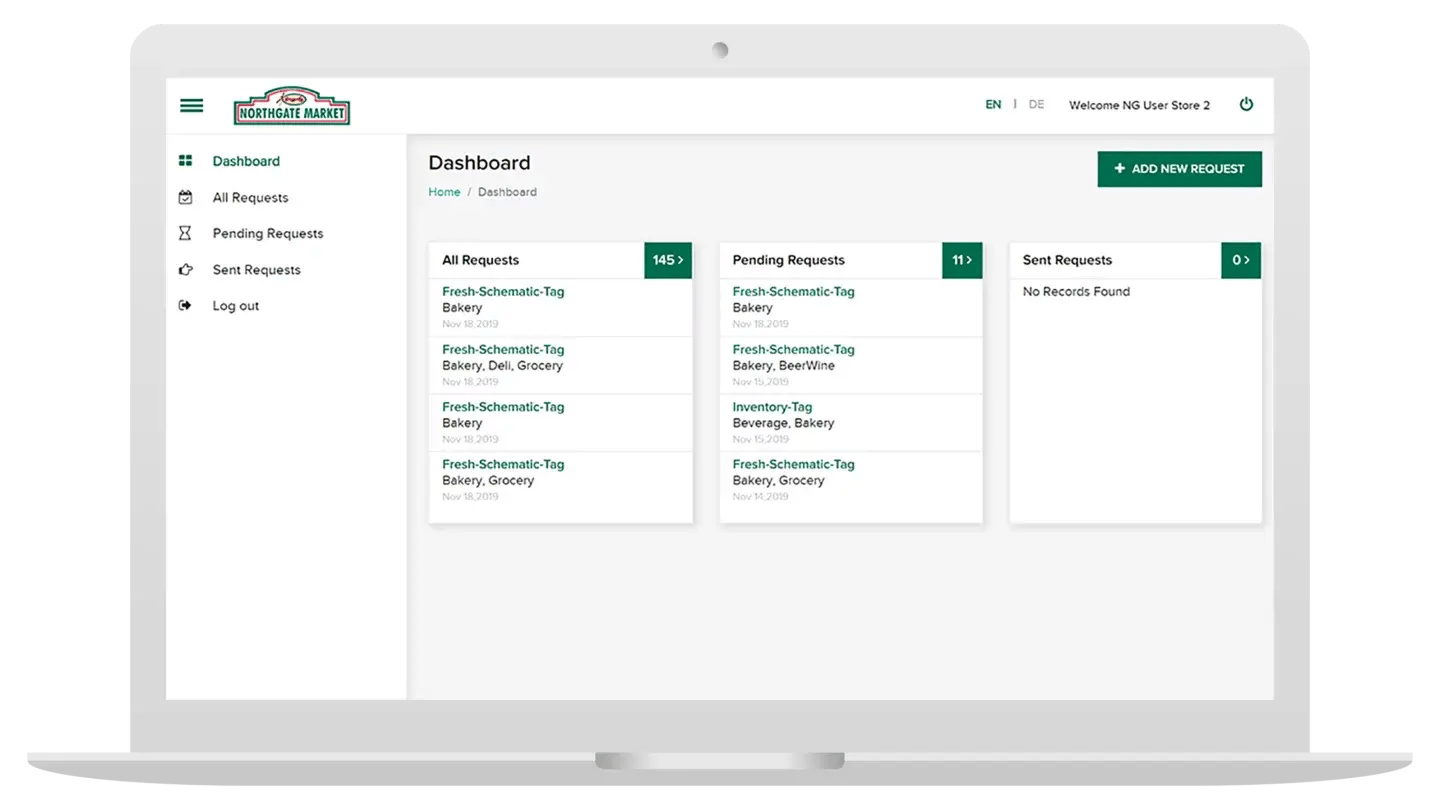This screenshot has width=1440, height=810.
Task: Expand All Requests using the 145 badge
Action: tap(668, 260)
